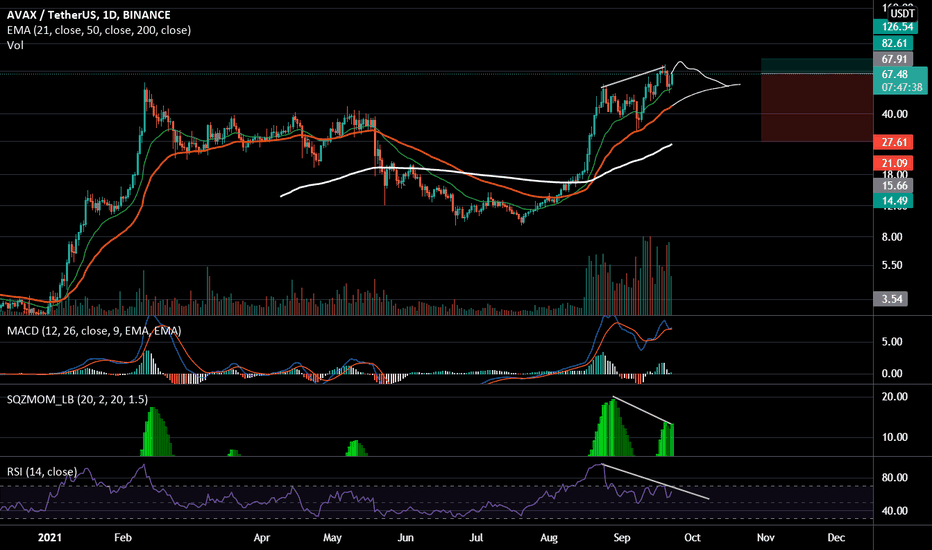Click the 3.54 gray price label
Screen dimensions: 932x550
click(890, 299)
